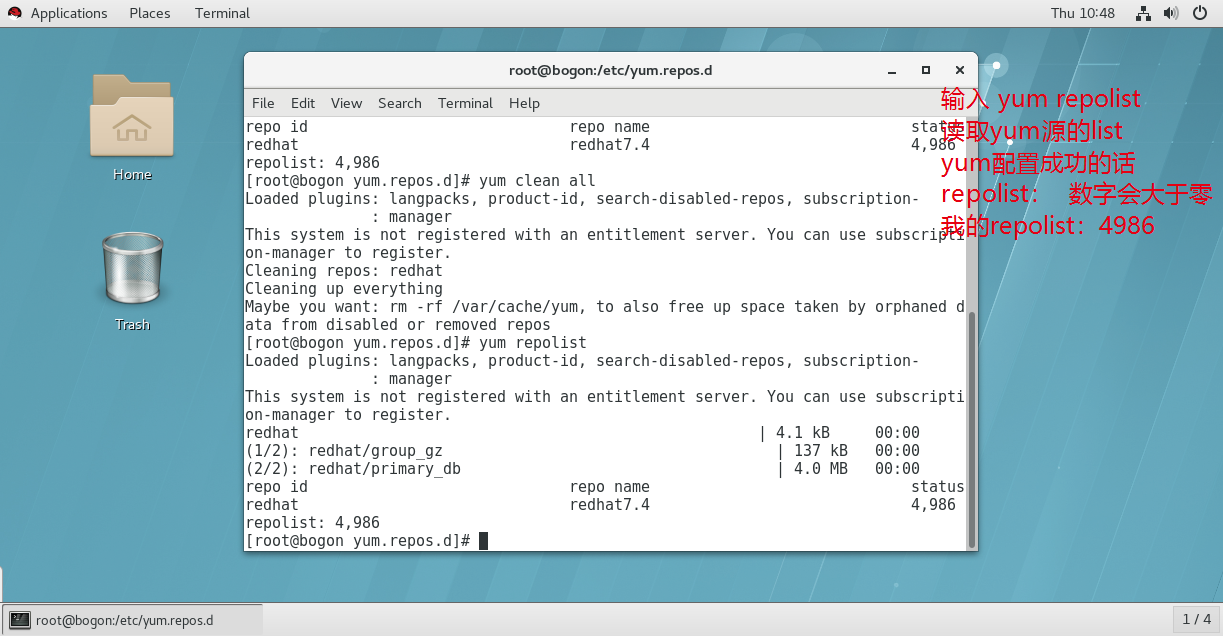Screen dimensions: 1223x636
Task: Minimize the terminal window
Action: [892, 71]
